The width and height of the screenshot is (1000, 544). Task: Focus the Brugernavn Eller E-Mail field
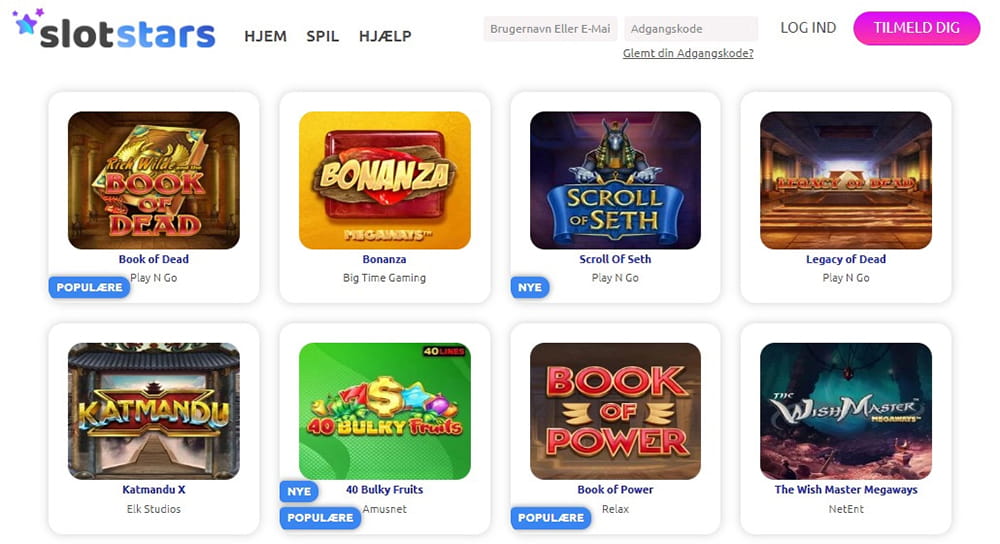pyautogui.click(x=550, y=29)
